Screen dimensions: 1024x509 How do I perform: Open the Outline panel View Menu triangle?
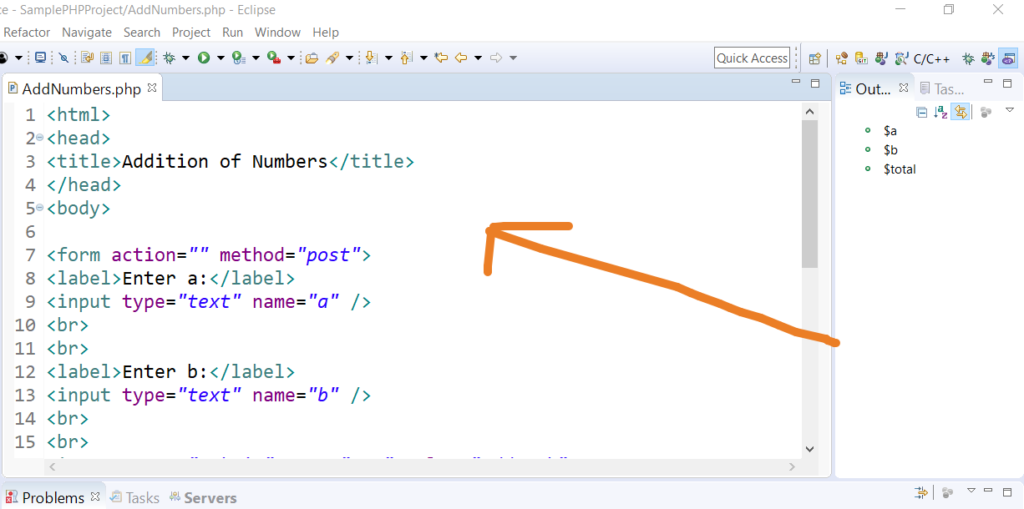point(1010,111)
